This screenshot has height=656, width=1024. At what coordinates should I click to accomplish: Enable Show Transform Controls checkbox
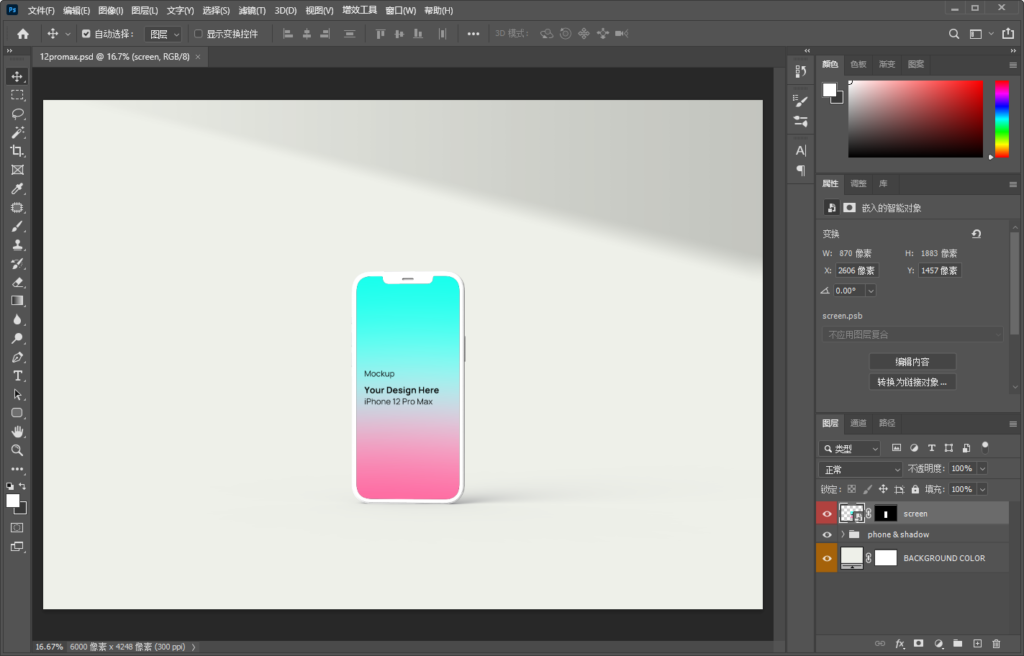pos(198,34)
